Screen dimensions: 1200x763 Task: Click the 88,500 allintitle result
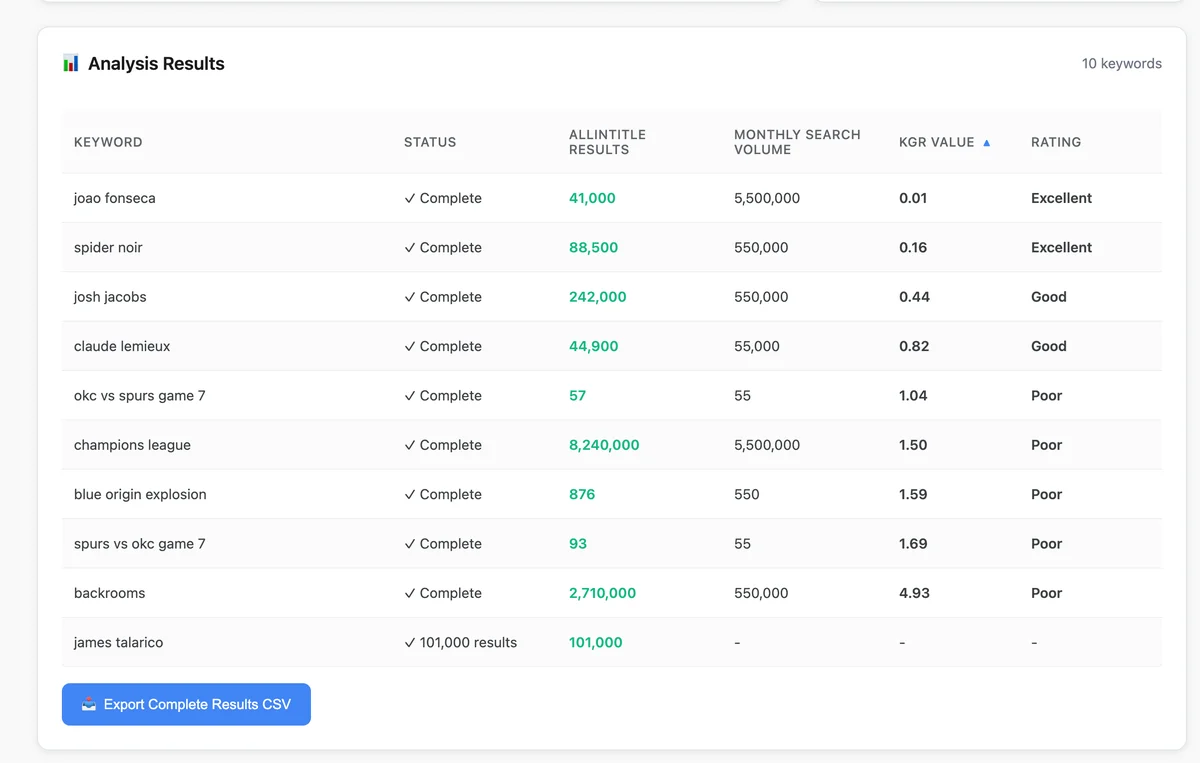593,247
